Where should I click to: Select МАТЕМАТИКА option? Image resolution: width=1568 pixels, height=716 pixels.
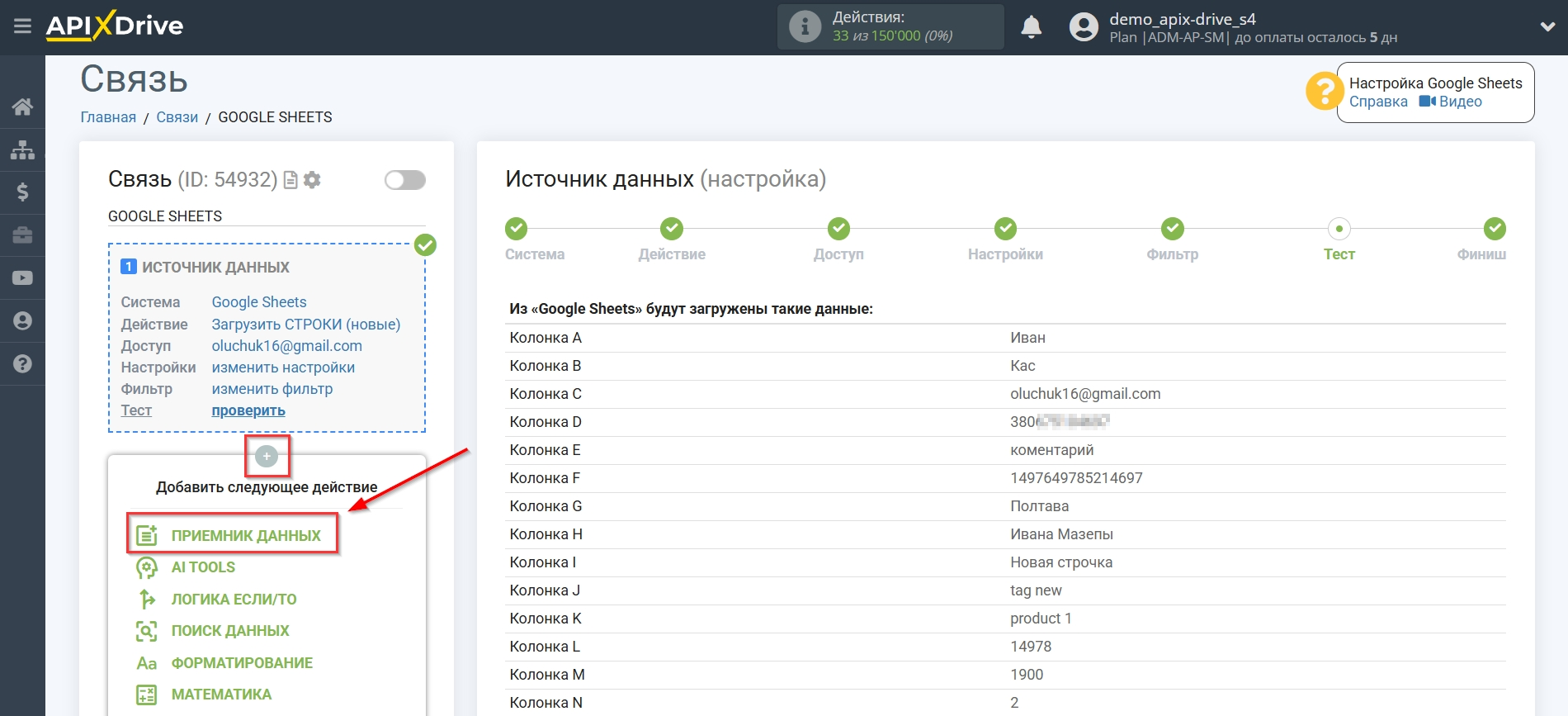(x=221, y=695)
